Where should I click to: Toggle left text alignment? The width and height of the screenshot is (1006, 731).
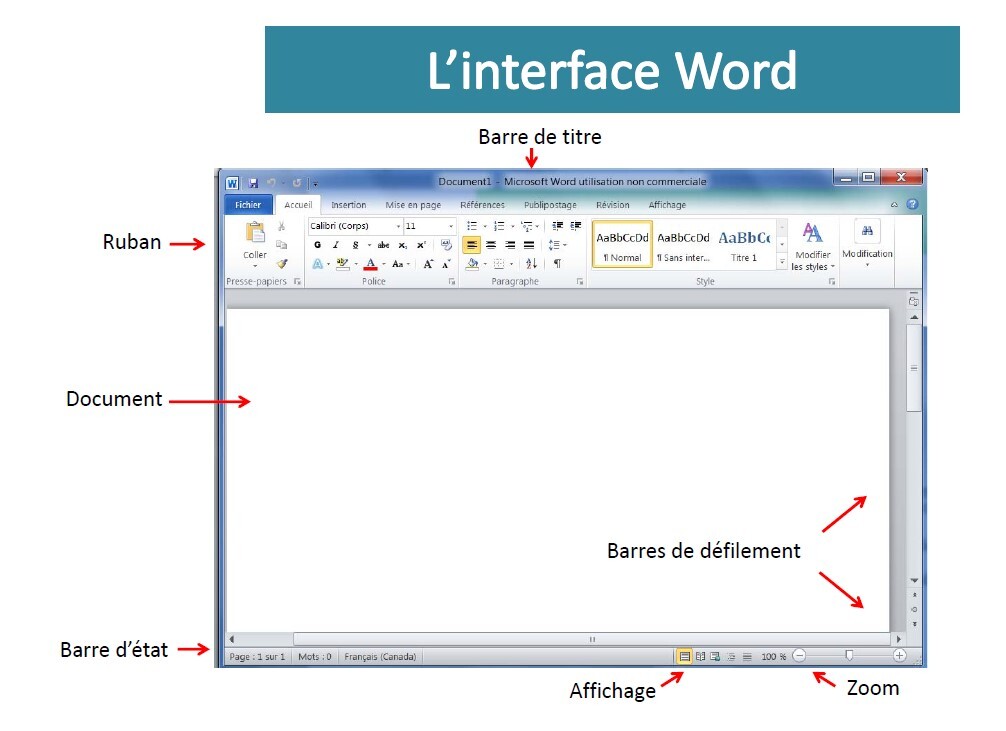pos(472,245)
